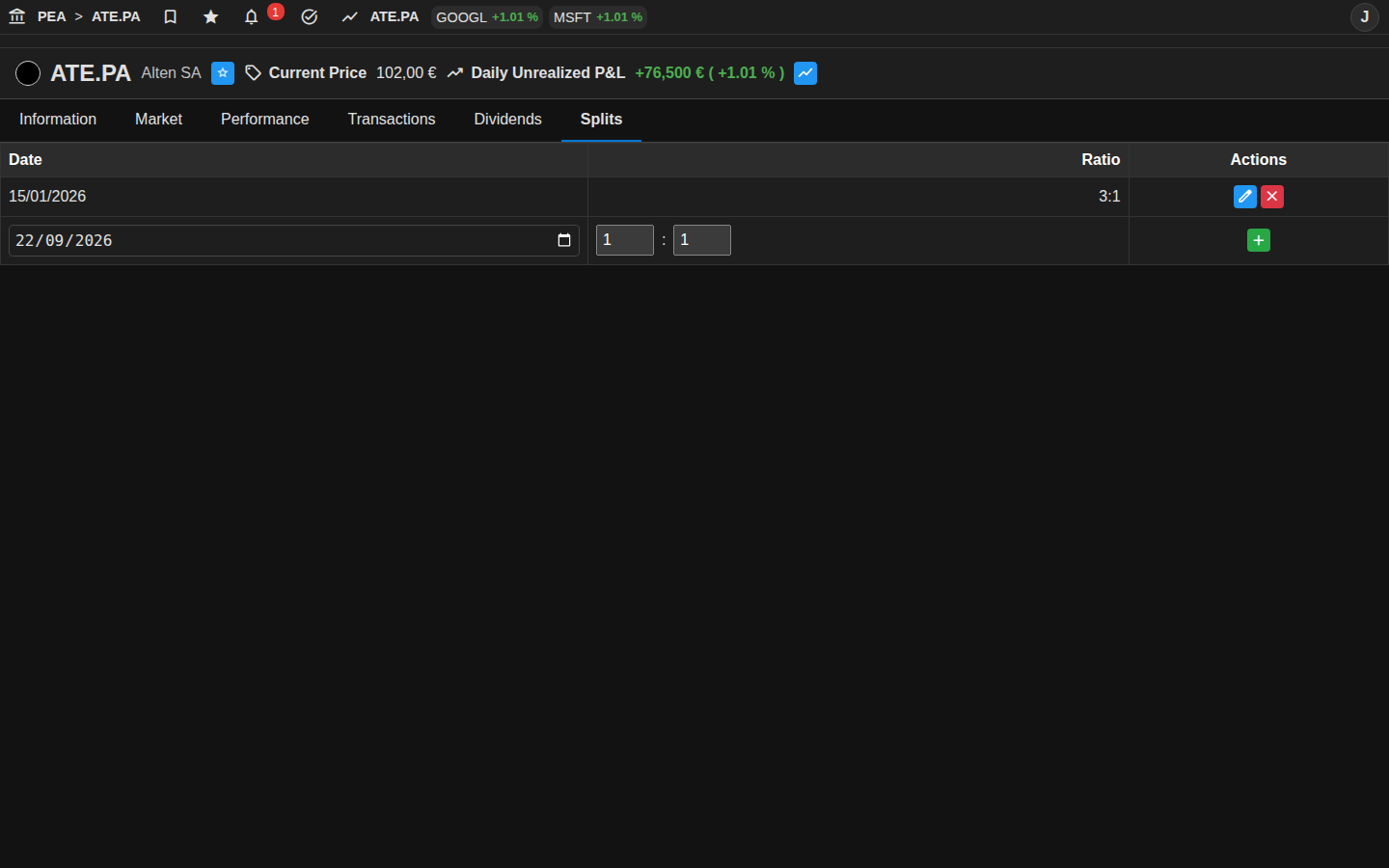This screenshot has height=868, width=1389.
Task: Open the Performance tab
Action: click(265, 120)
